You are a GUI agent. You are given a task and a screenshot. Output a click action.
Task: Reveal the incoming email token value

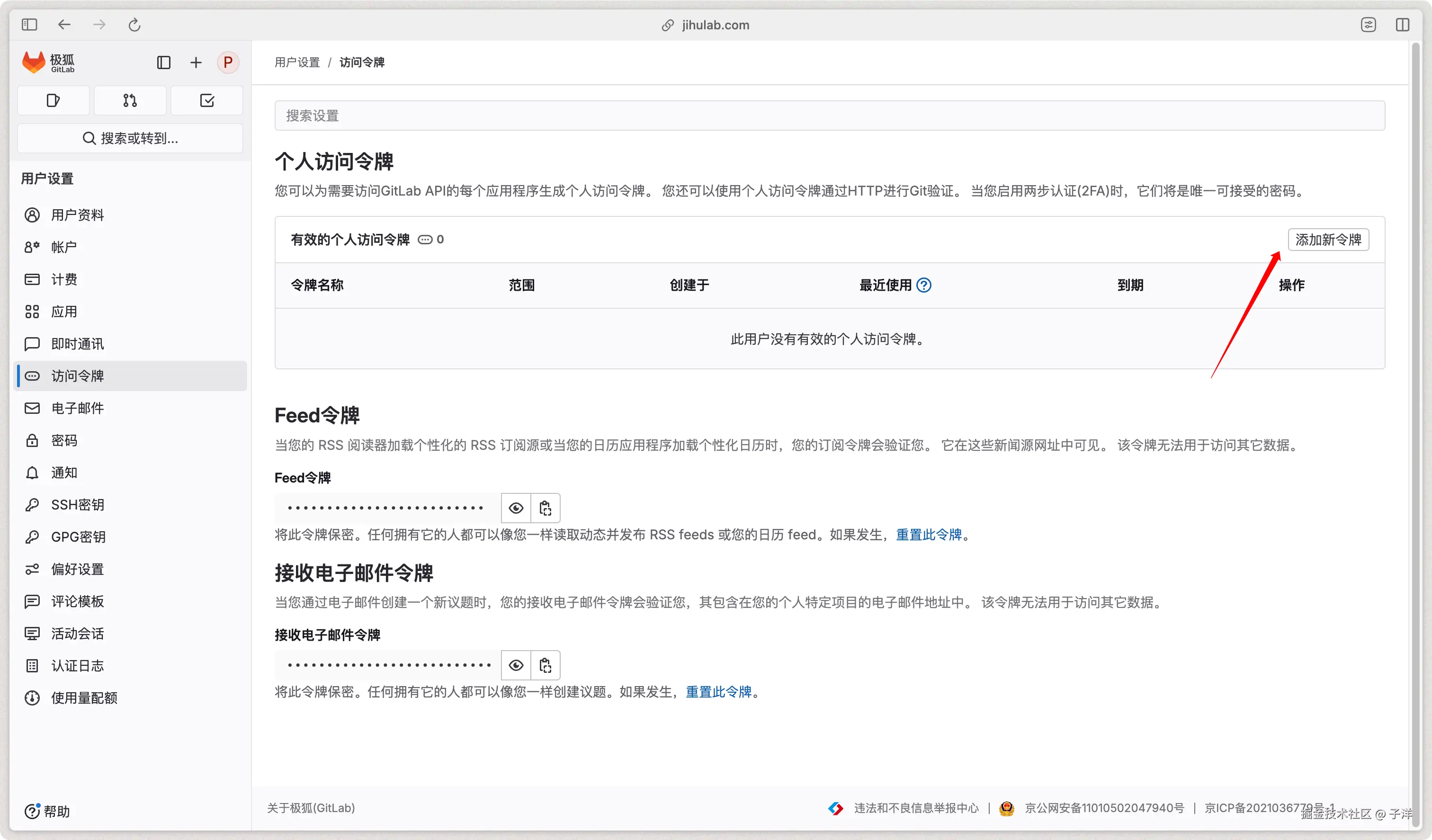516,665
